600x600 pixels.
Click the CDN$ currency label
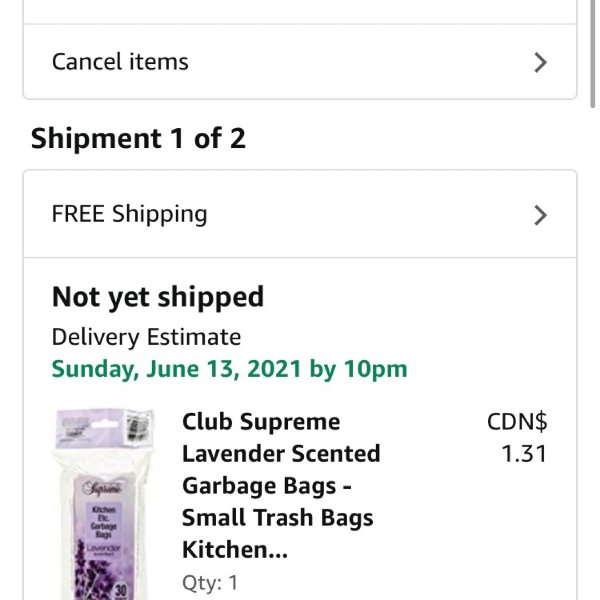pos(517,421)
